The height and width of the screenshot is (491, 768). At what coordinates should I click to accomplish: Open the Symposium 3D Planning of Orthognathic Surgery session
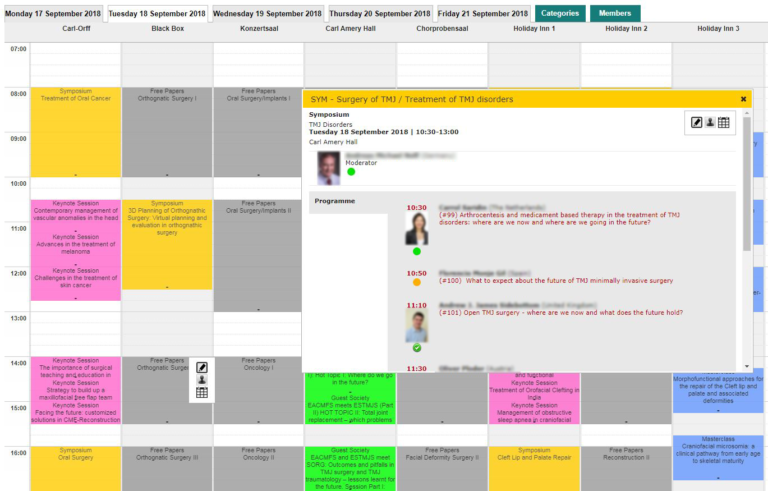[x=167, y=244]
